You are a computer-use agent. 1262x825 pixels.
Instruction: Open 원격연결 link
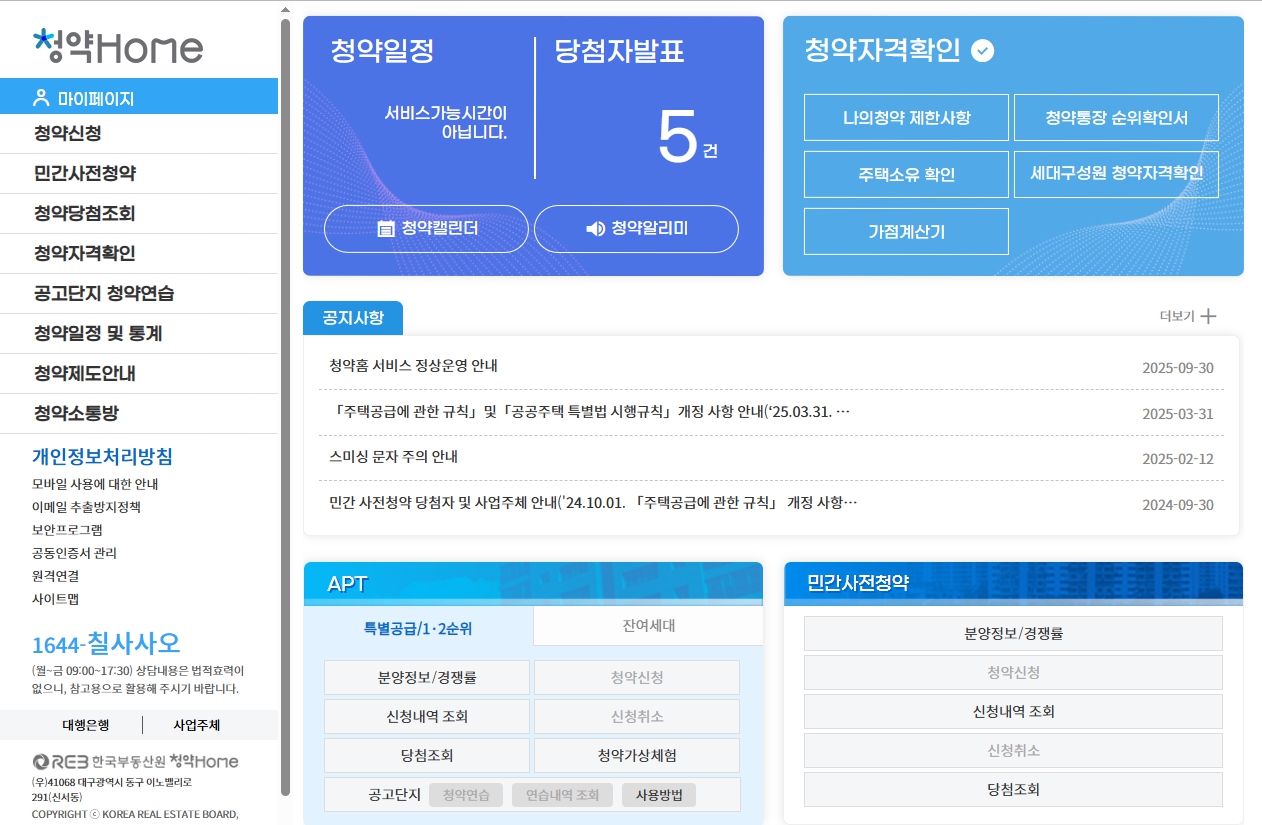point(56,576)
